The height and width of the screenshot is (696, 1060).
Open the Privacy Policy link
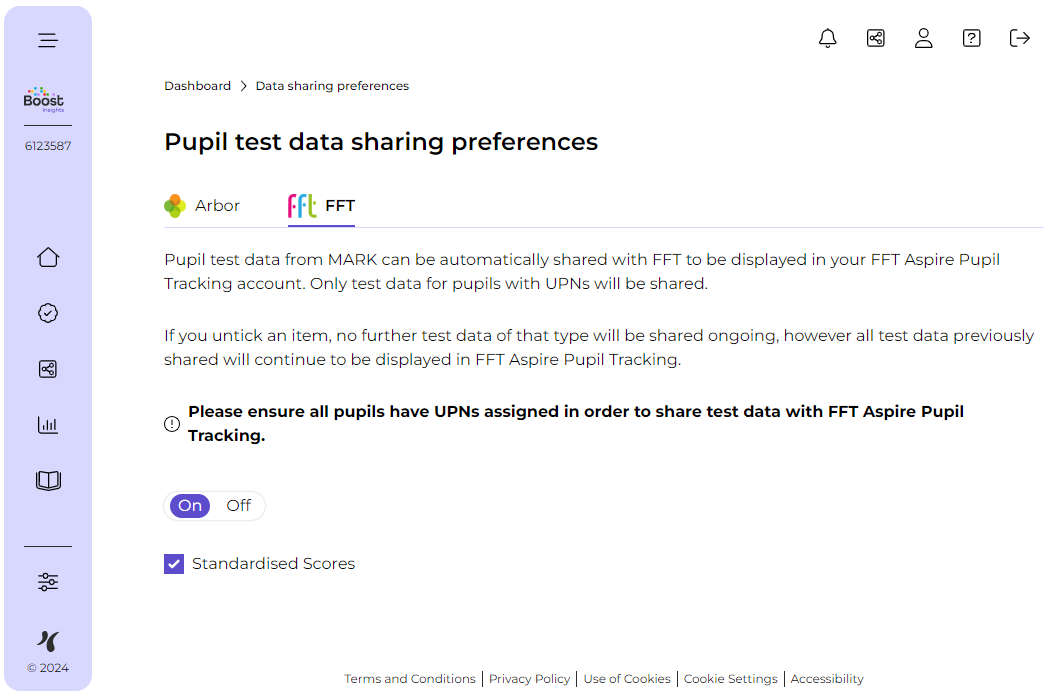point(529,679)
